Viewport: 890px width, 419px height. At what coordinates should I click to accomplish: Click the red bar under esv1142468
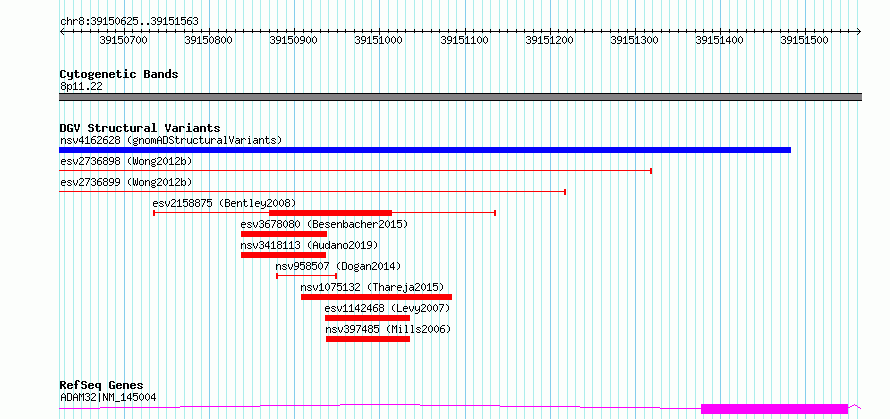(367, 318)
